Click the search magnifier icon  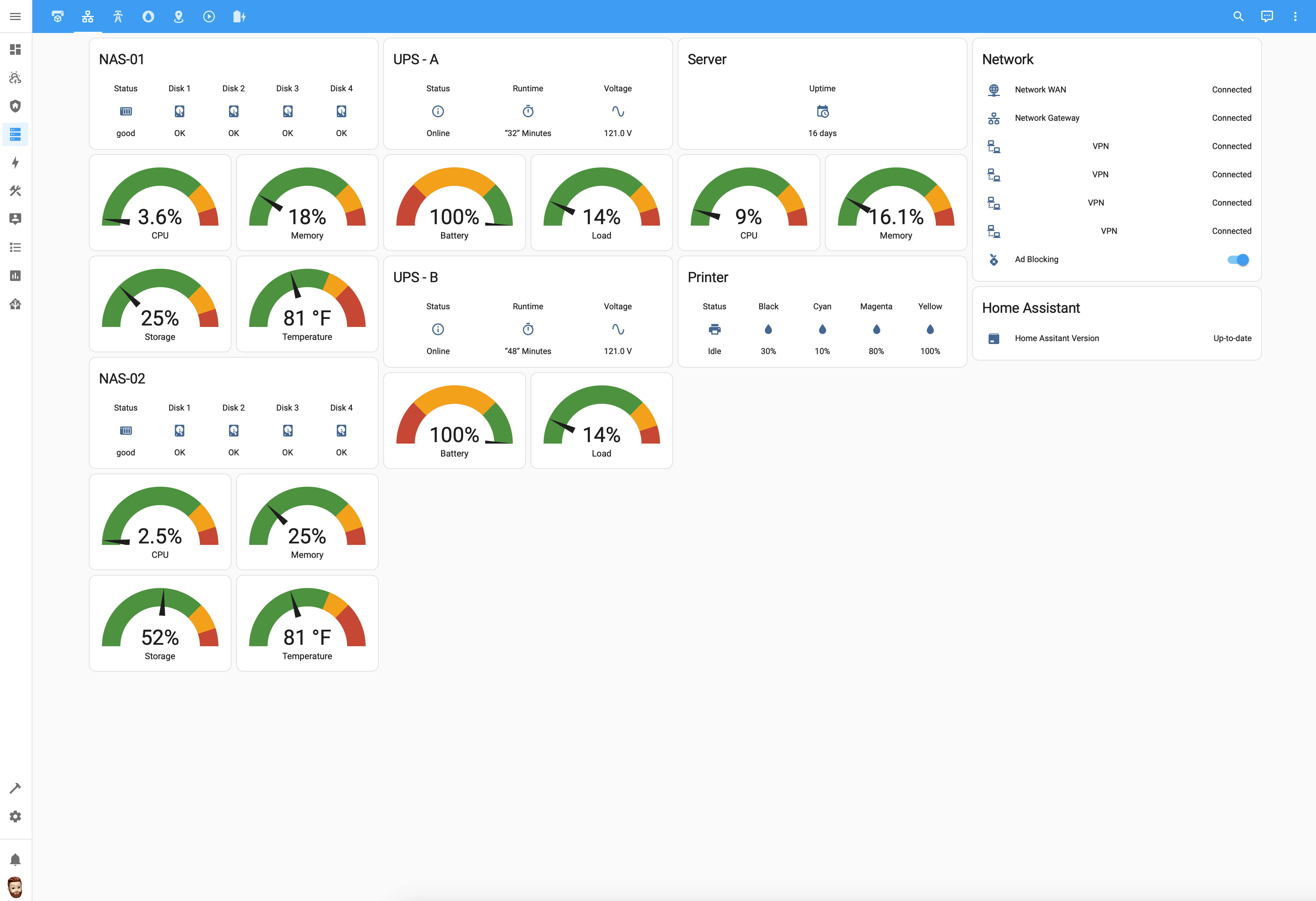(x=1238, y=16)
